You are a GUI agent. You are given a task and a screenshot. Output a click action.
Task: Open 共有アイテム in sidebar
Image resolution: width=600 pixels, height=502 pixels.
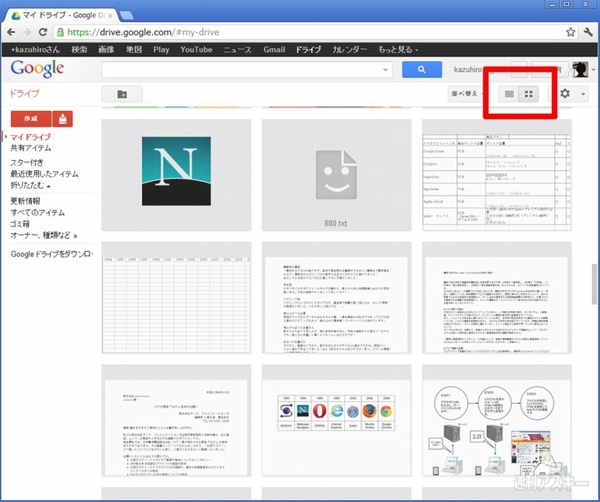coord(31,148)
